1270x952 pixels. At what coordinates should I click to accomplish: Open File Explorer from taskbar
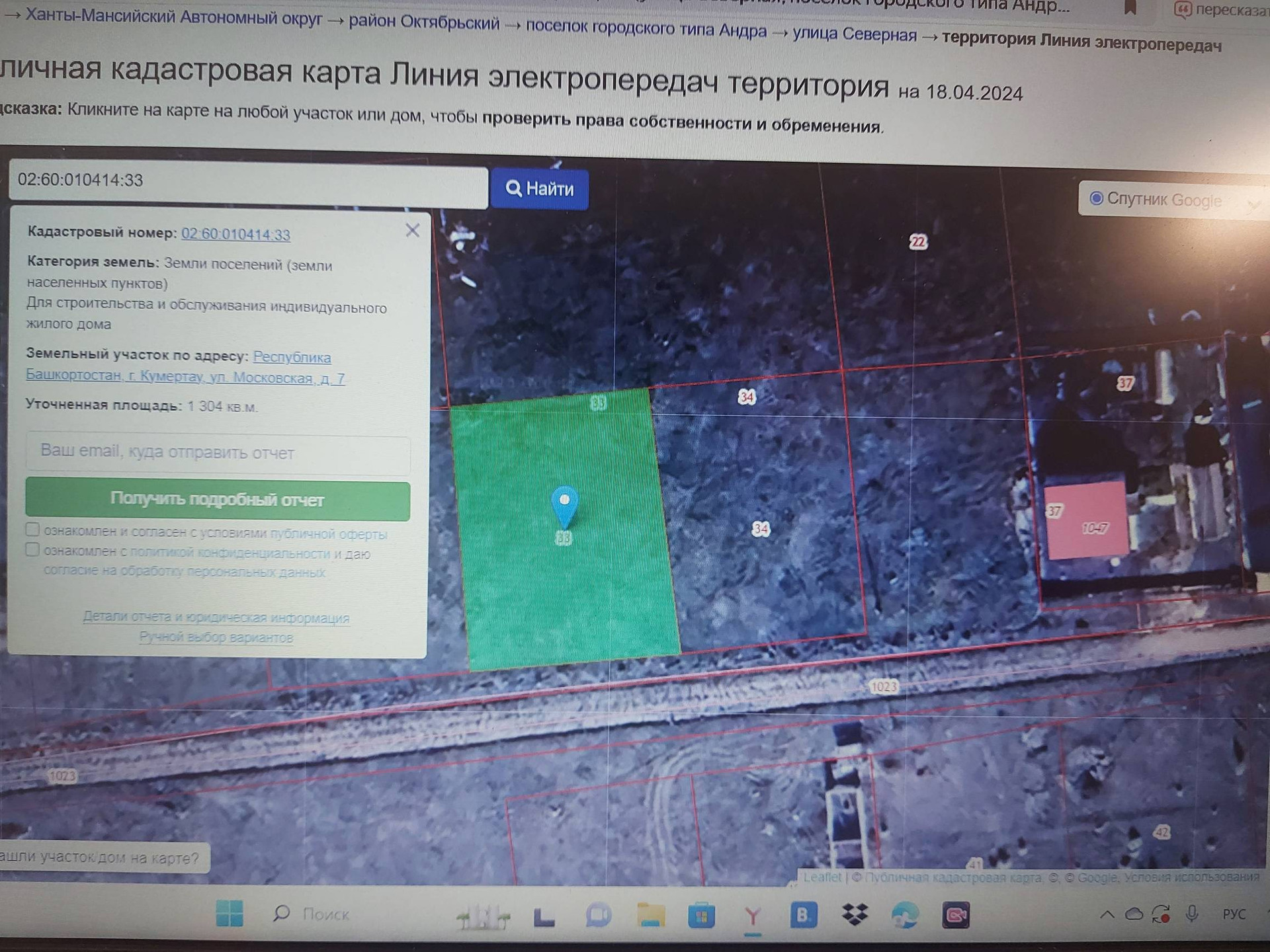coord(650,915)
